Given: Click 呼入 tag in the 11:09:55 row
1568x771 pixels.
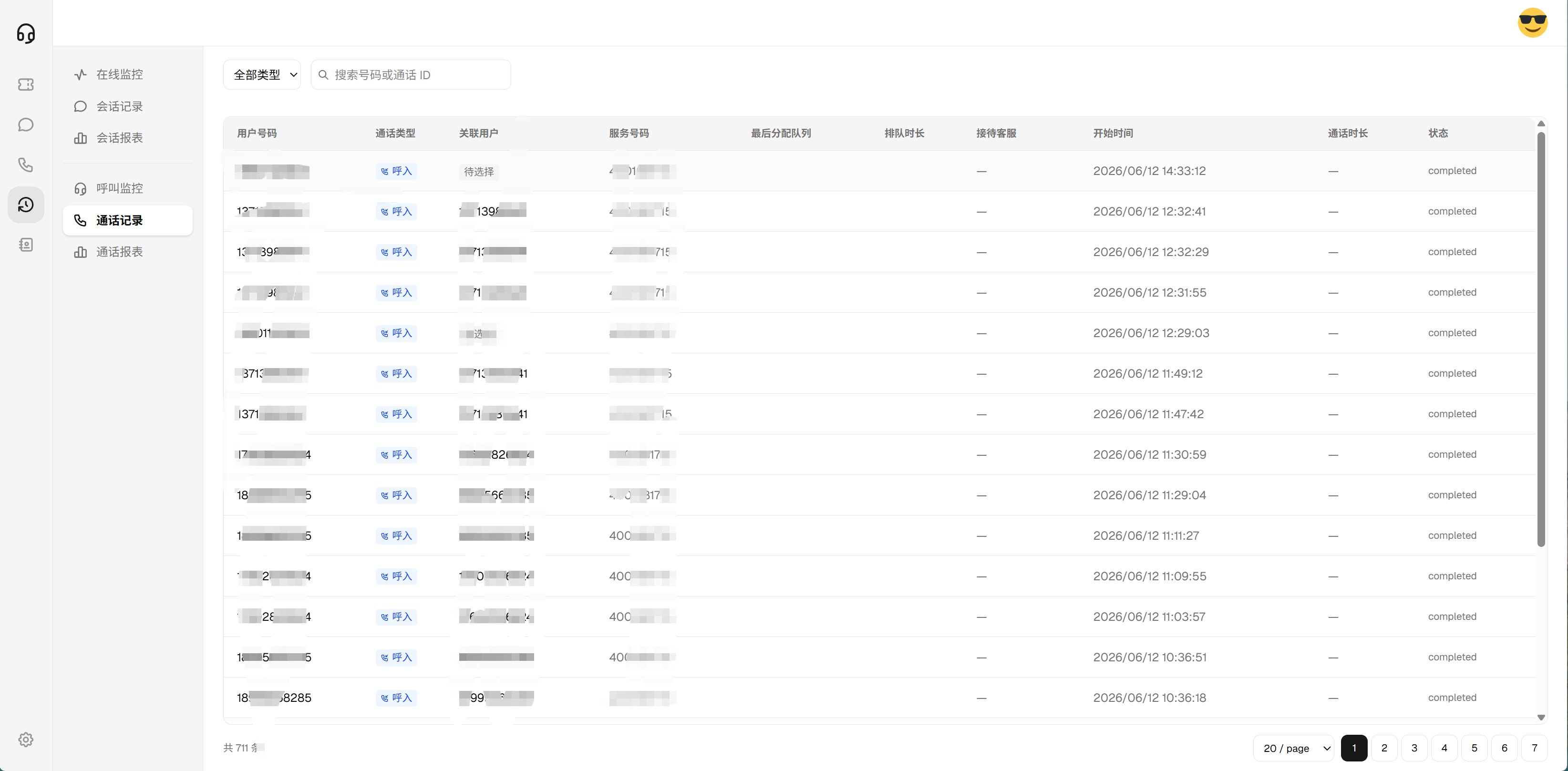Looking at the screenshot, I should point(396,576).
